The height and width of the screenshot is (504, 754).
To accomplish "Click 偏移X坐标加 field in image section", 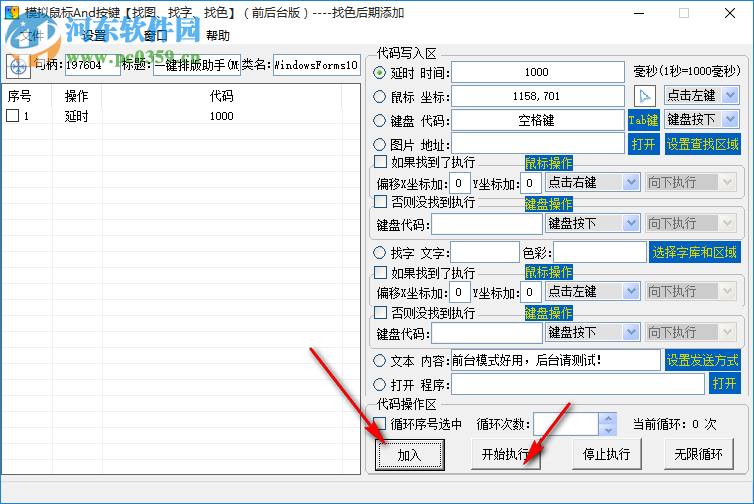I will (459, 183).
